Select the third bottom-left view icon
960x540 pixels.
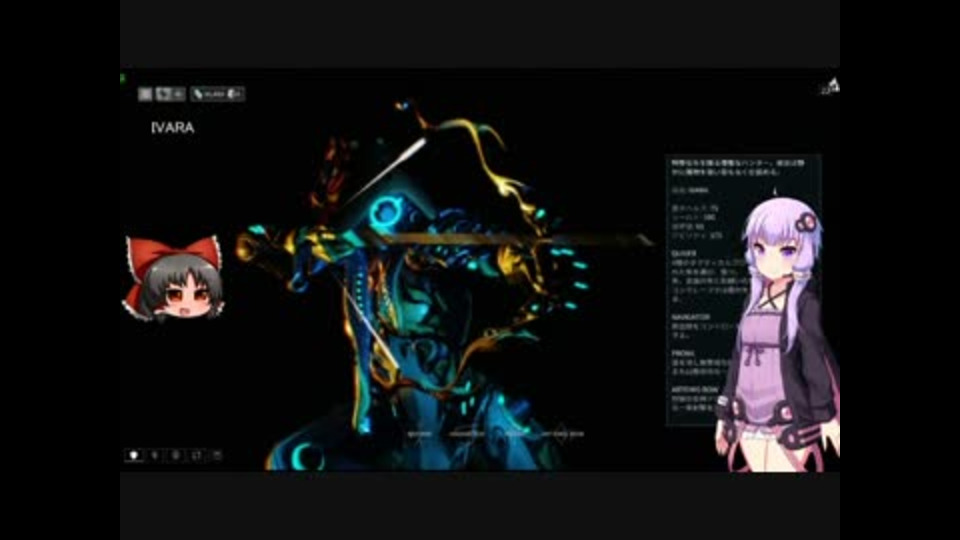coord(176,455)
